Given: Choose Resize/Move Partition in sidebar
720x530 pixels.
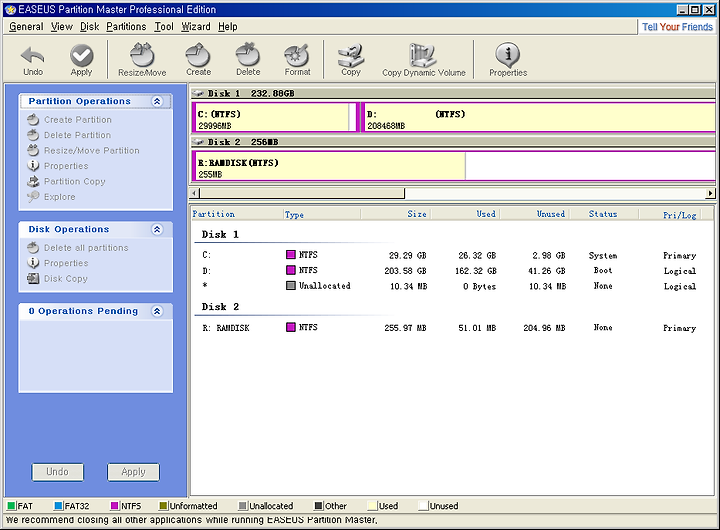Looking at the screenshot, I should point(83,151).
